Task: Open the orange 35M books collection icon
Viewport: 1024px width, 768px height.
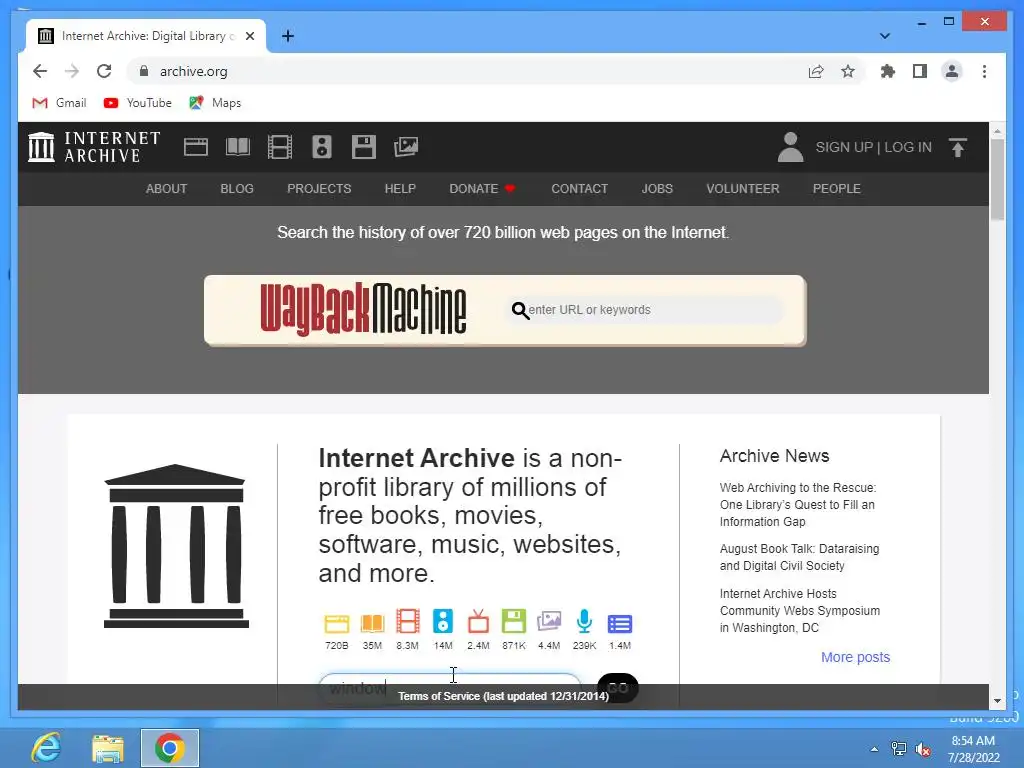Action: 372,623
